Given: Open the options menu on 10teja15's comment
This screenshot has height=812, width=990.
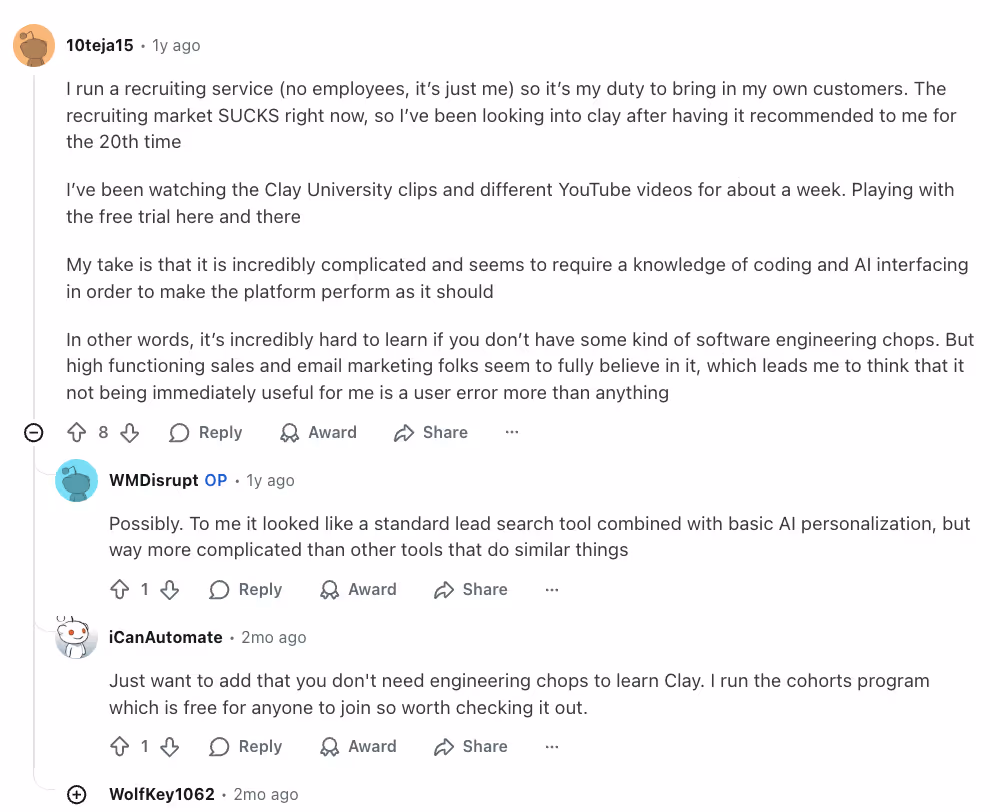Looking at the screenshot, I should [x=512, y=432].
